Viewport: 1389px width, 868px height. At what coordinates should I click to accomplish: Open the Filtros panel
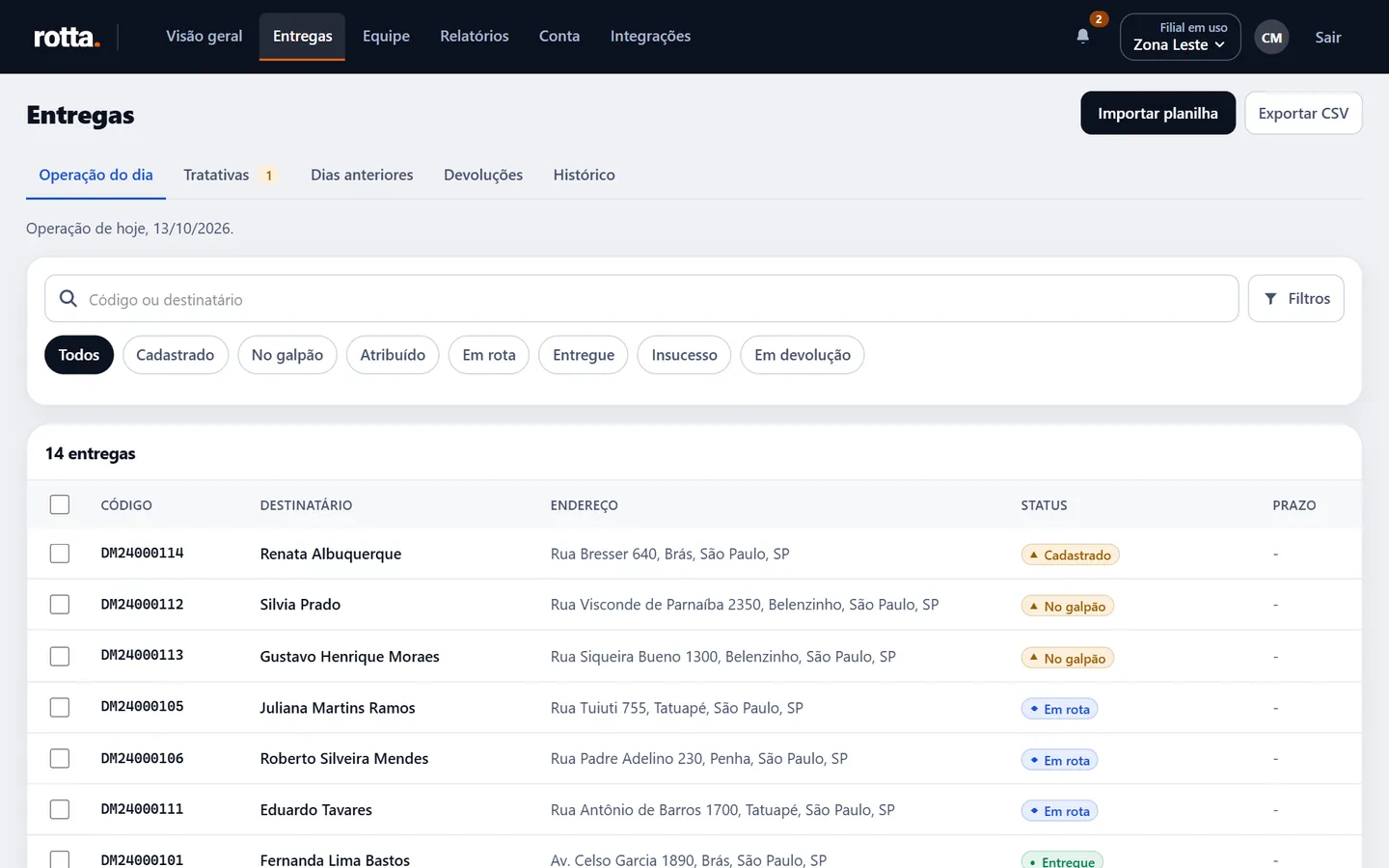coord(1295,299)
